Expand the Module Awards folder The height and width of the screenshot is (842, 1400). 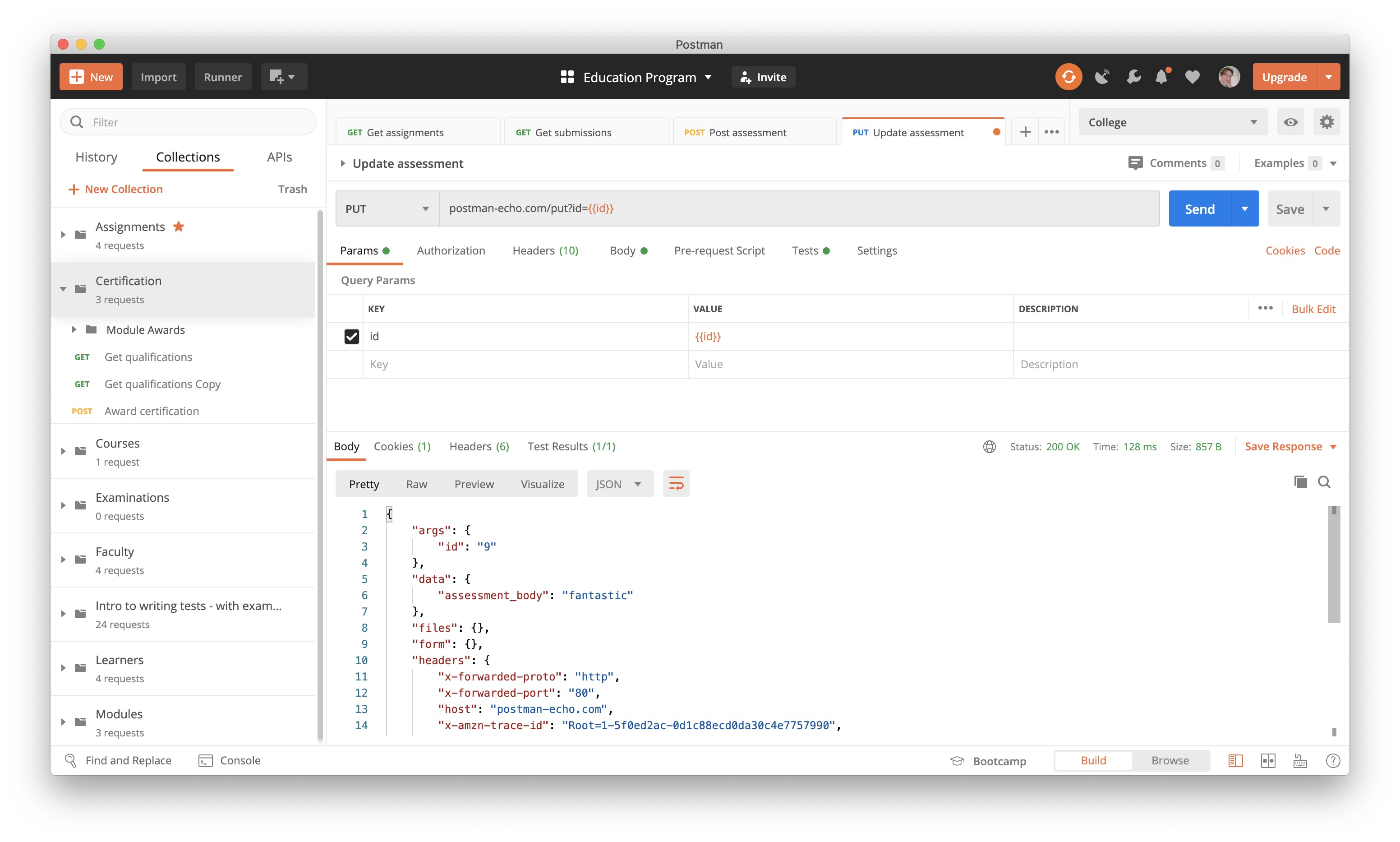click(74, 329)
